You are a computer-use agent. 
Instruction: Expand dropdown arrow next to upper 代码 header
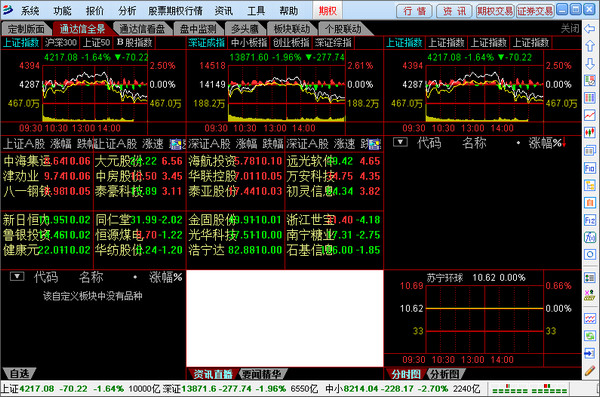[400, 142]
